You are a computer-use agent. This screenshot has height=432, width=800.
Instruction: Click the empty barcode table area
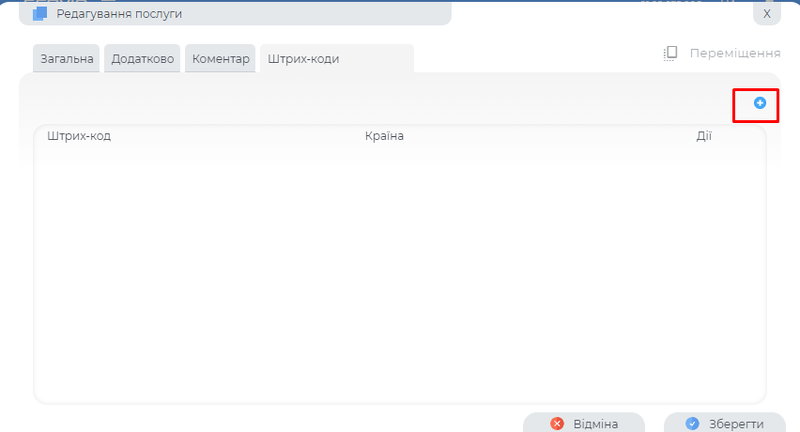(x=400, y=270)
